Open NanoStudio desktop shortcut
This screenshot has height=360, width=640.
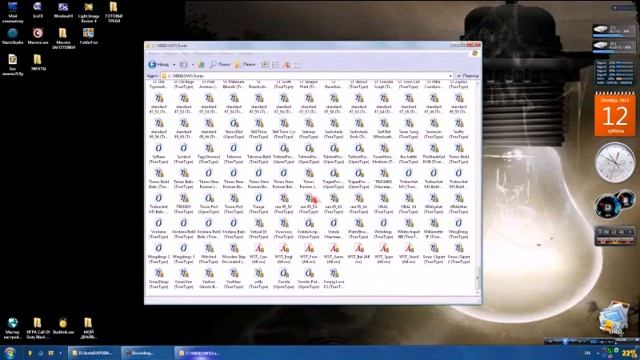coord(13,36)
